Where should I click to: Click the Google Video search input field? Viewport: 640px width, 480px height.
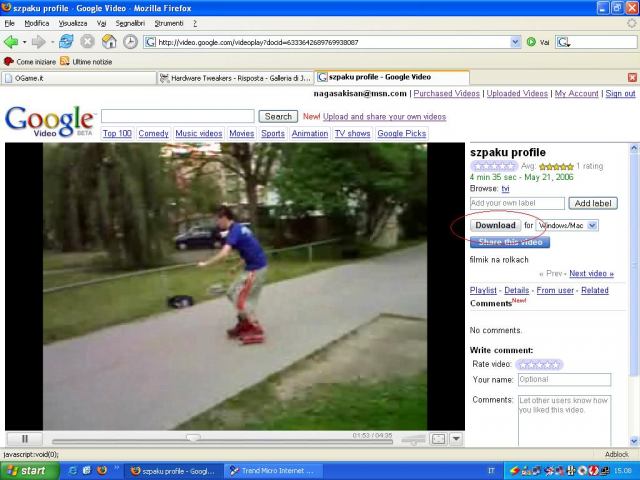click(178, 116)
